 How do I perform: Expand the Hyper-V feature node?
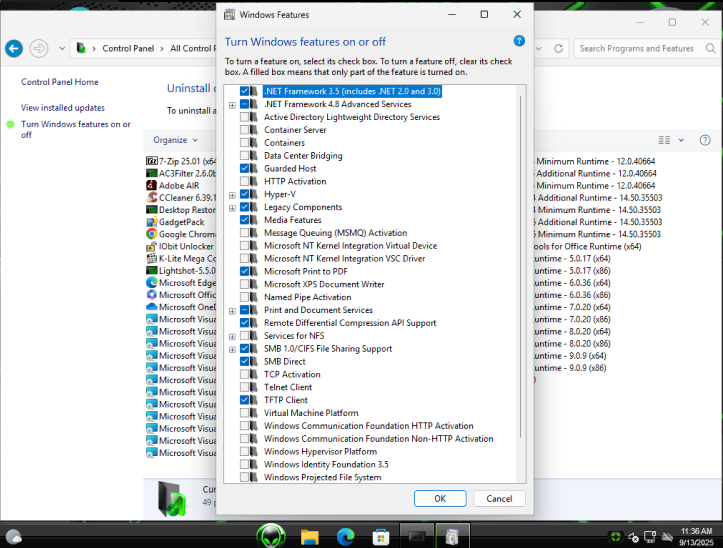pyautogui.click(x=232, y=195)
